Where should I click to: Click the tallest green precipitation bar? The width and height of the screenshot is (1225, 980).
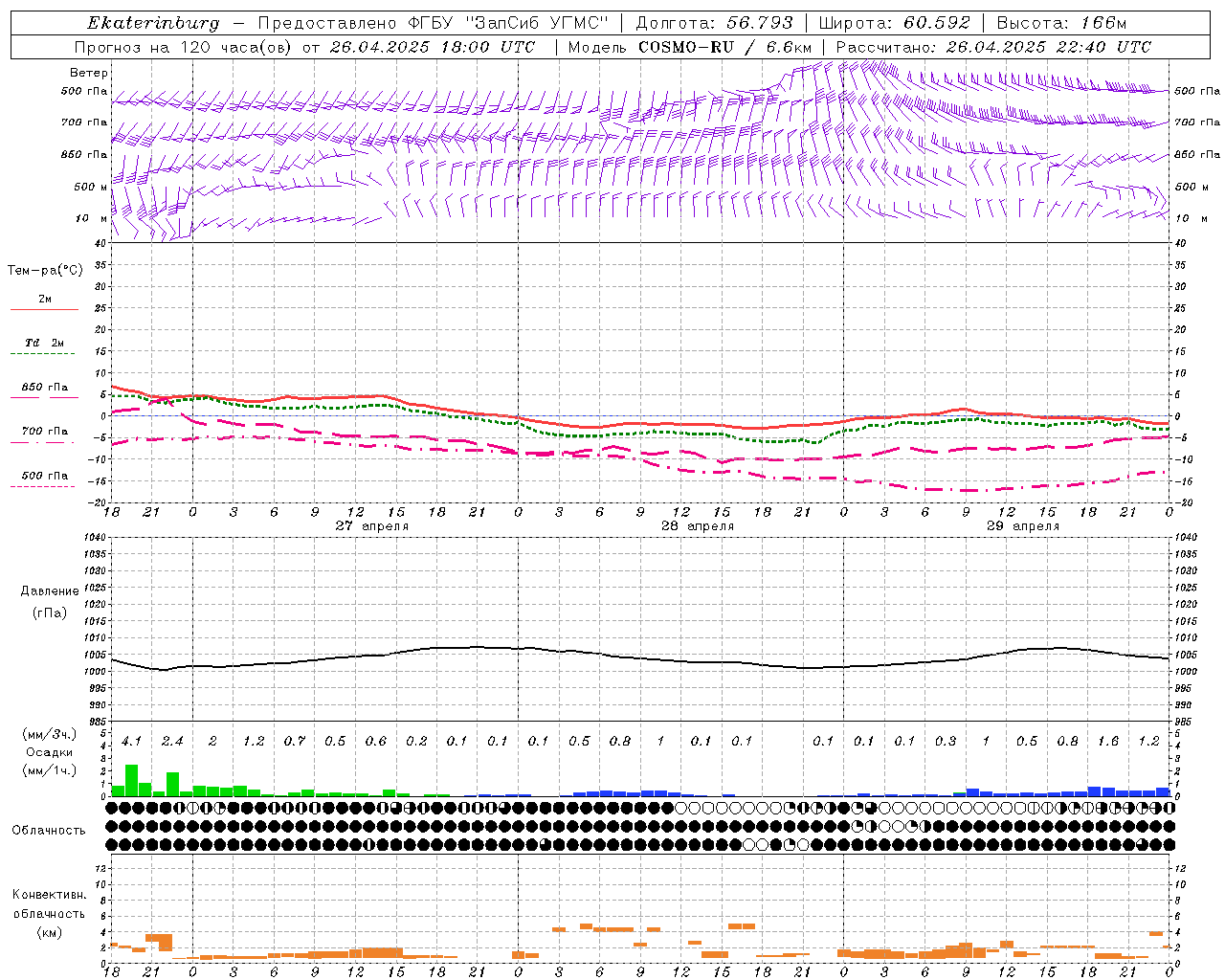(x=132, y=780)
